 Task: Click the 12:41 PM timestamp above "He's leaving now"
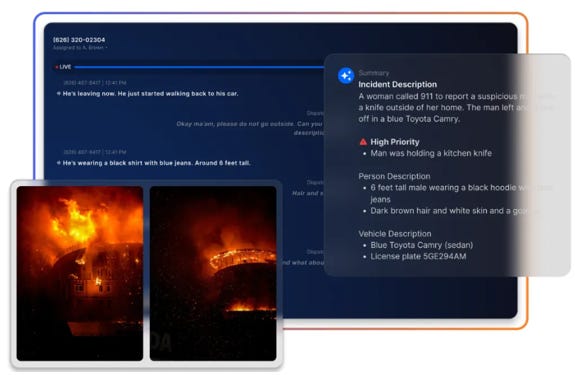coord(95,83)
